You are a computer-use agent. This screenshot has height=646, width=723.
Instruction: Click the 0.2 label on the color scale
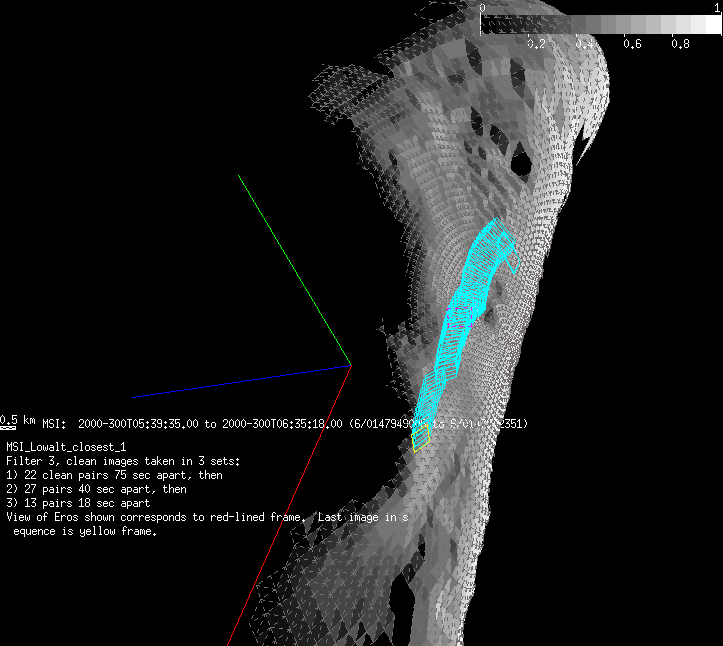pyautogui.click(x=535, y=44)
